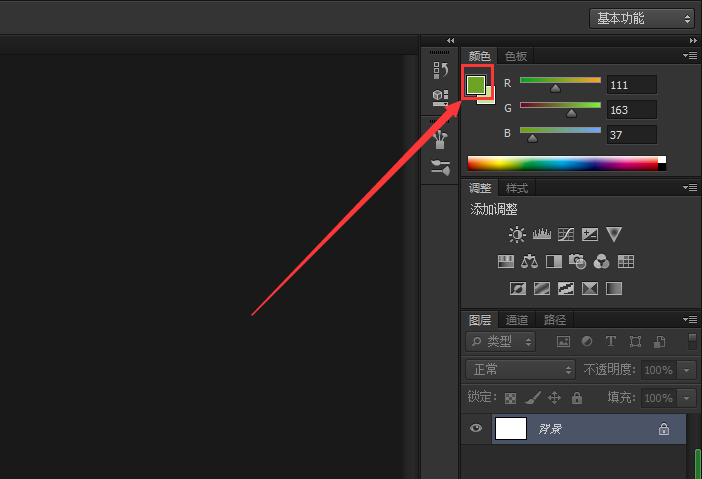
Task: Add a Photo Filter adjustment
Action: pos(578,261)
